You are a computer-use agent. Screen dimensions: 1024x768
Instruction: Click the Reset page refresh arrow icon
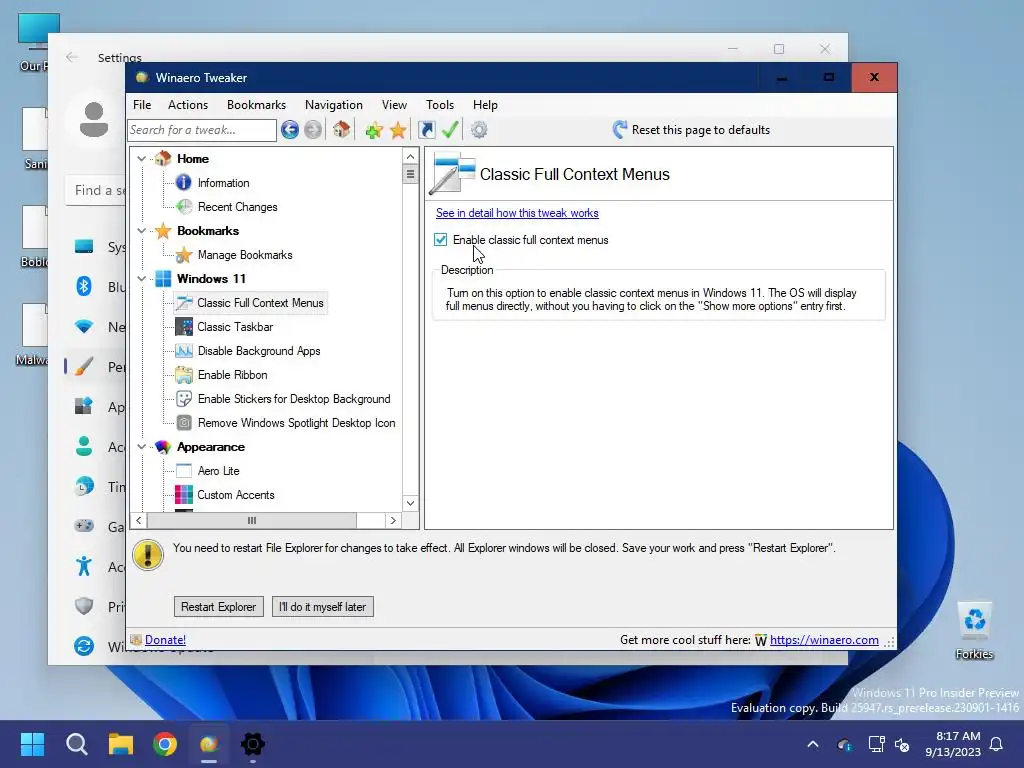620,129
